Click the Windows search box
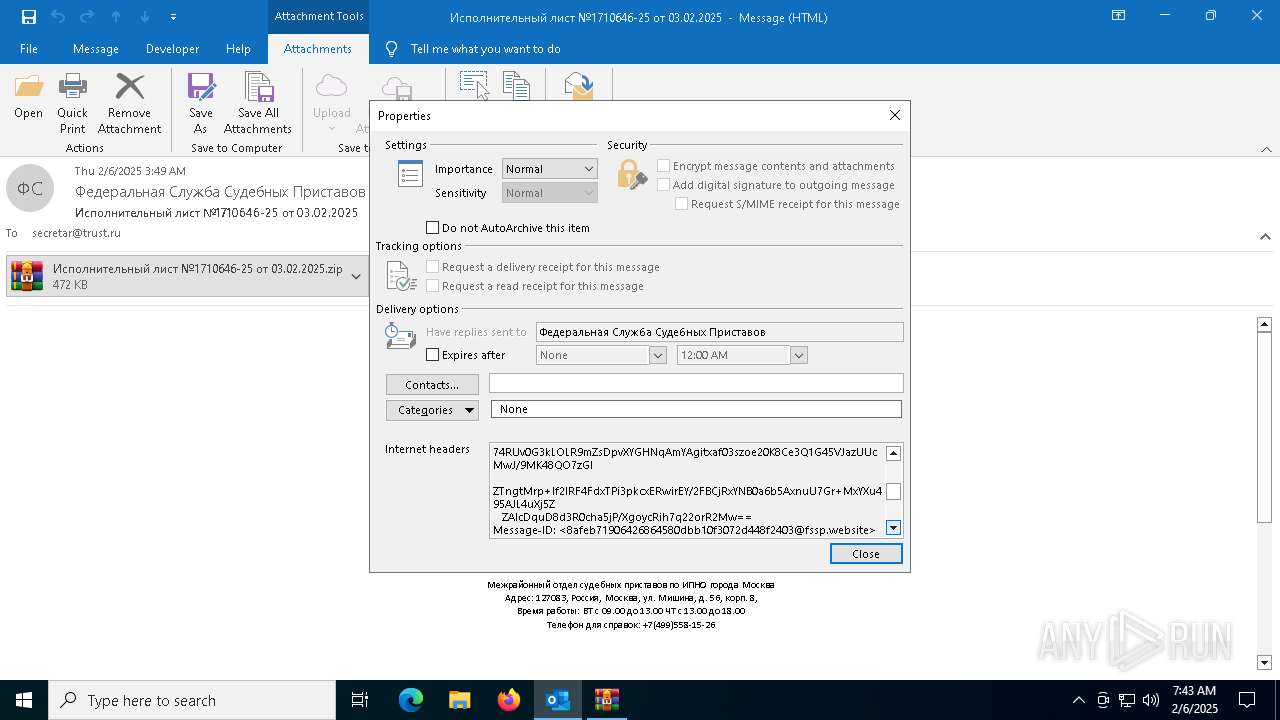 click(x=192, y=700)
